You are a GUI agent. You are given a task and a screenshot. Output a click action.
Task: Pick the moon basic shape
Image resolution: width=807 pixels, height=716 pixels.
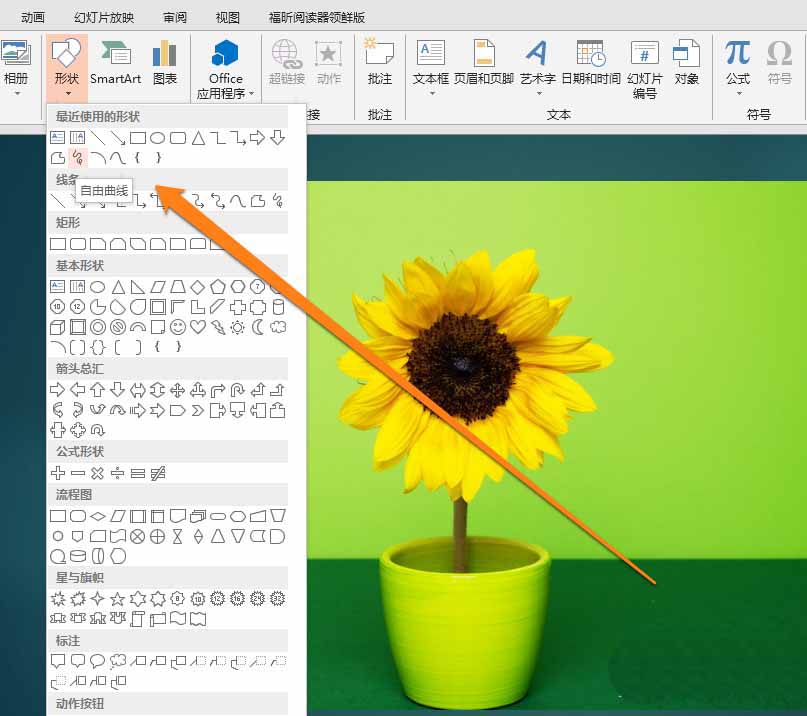258,327
